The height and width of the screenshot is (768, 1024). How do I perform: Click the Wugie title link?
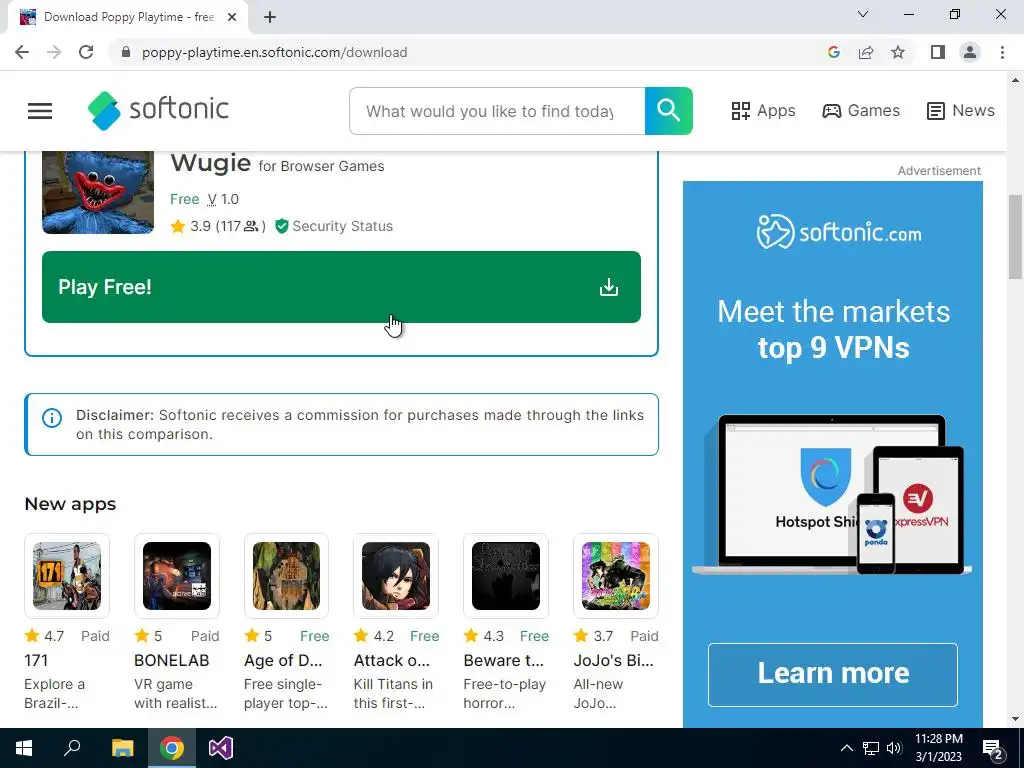click(x=210, y=163)
